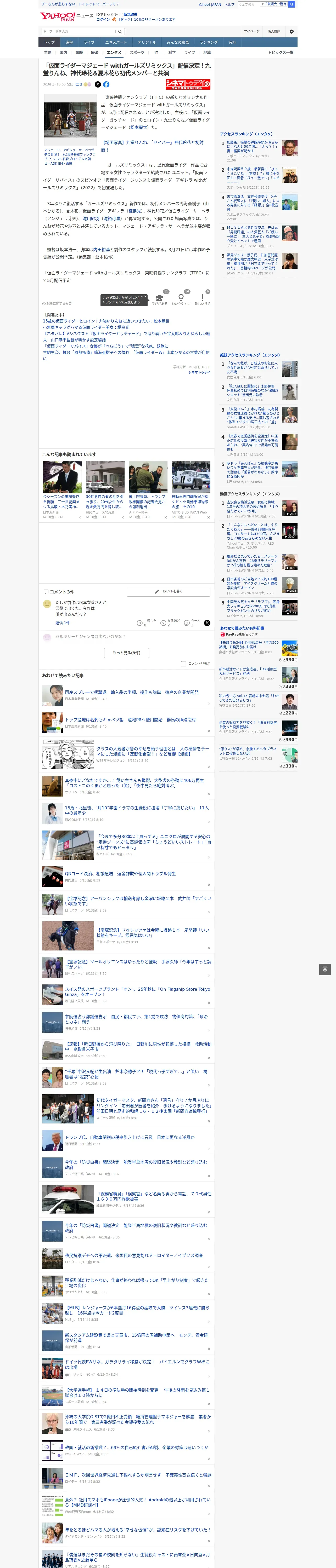Click the 購入履歴 button

[274, 32]
